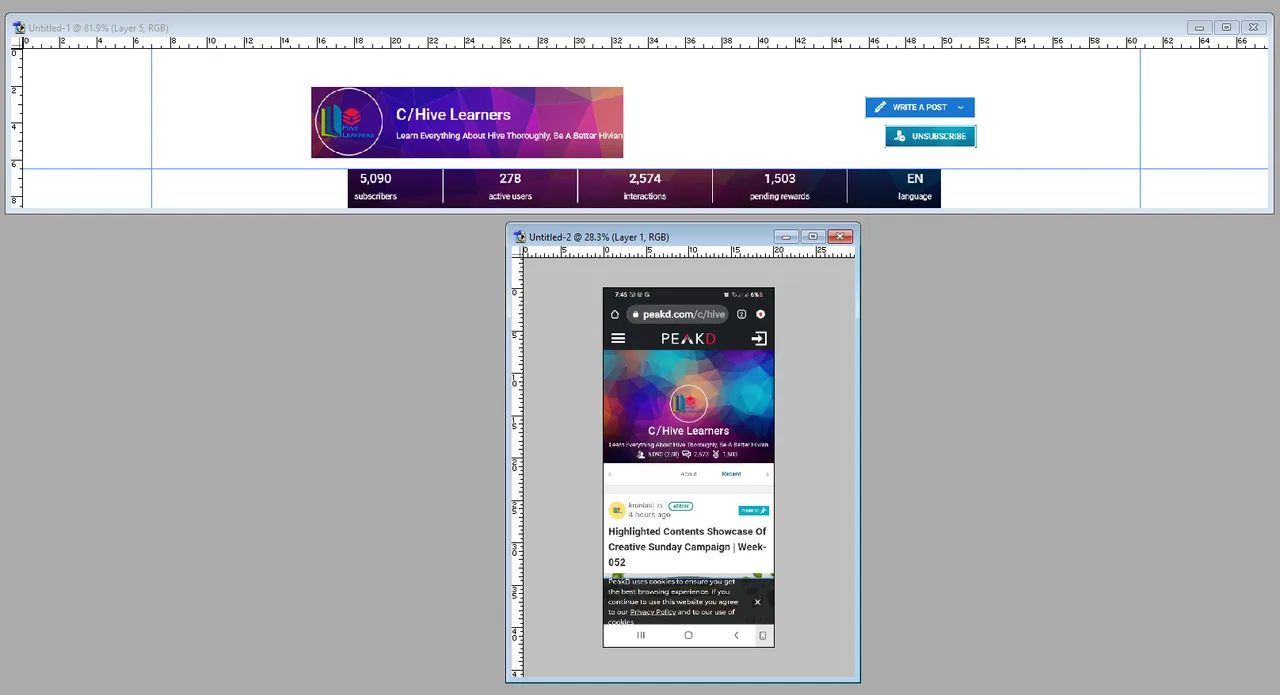The image size is (1280, 695).
Task: Open the Privacy Policy link in cookie notice
Action: (x=652, y=612)
